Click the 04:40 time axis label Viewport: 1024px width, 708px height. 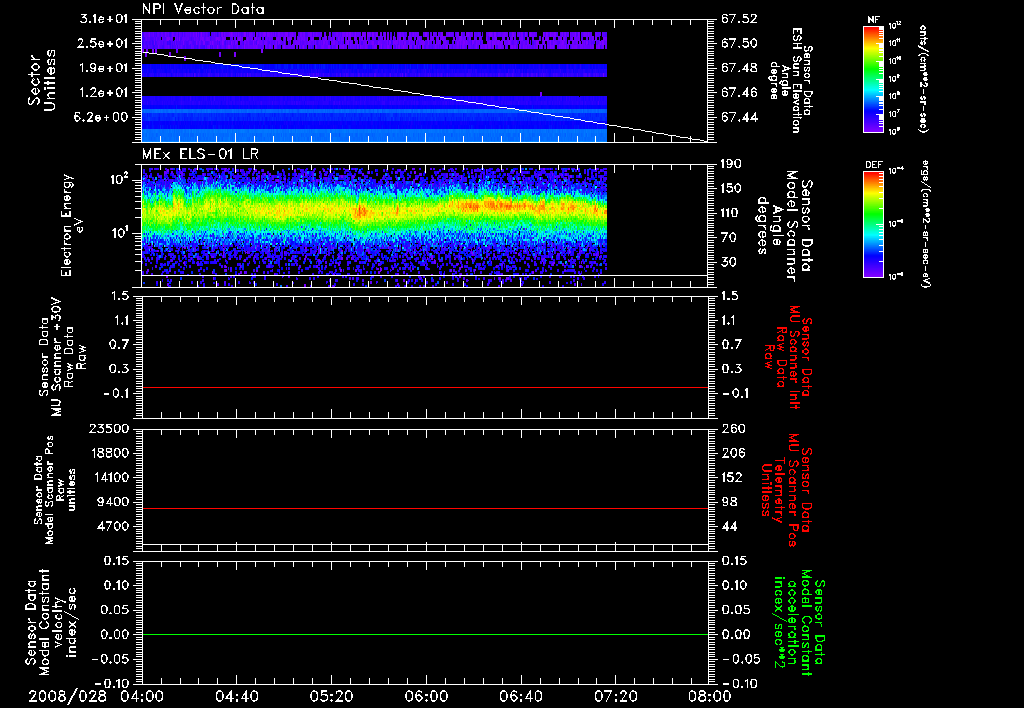click(236, 695)
